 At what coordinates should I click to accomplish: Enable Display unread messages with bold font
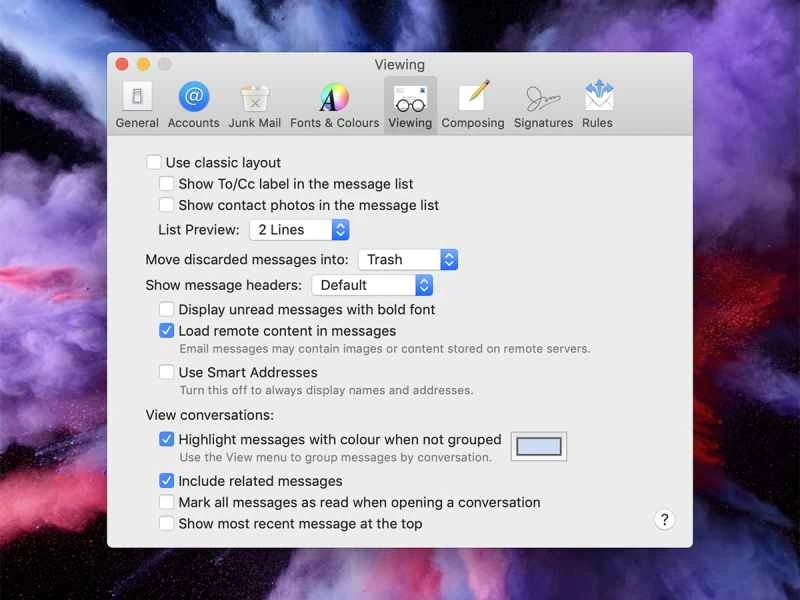(167, 309)
